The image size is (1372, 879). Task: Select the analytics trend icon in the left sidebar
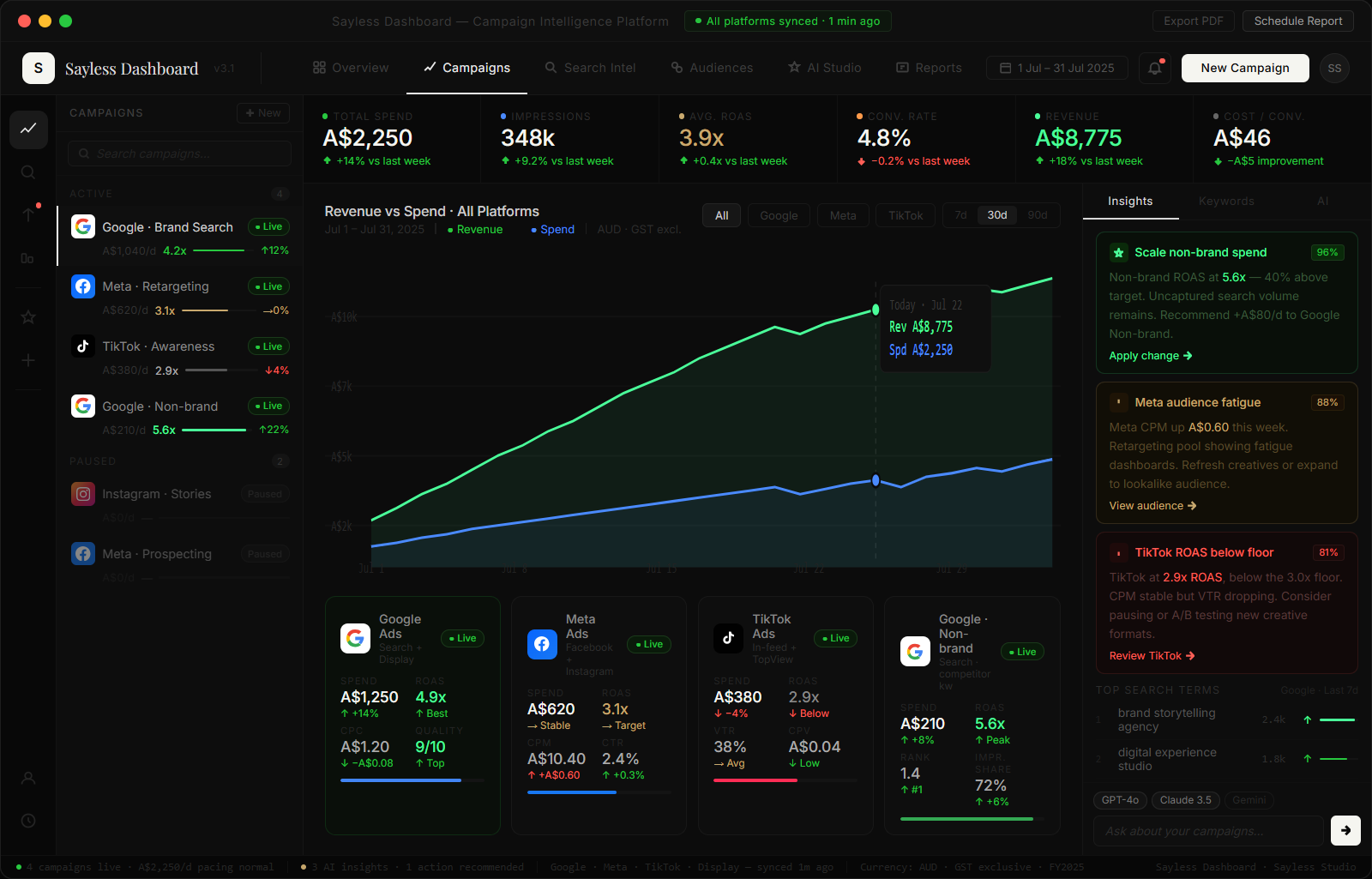point(28,130)
